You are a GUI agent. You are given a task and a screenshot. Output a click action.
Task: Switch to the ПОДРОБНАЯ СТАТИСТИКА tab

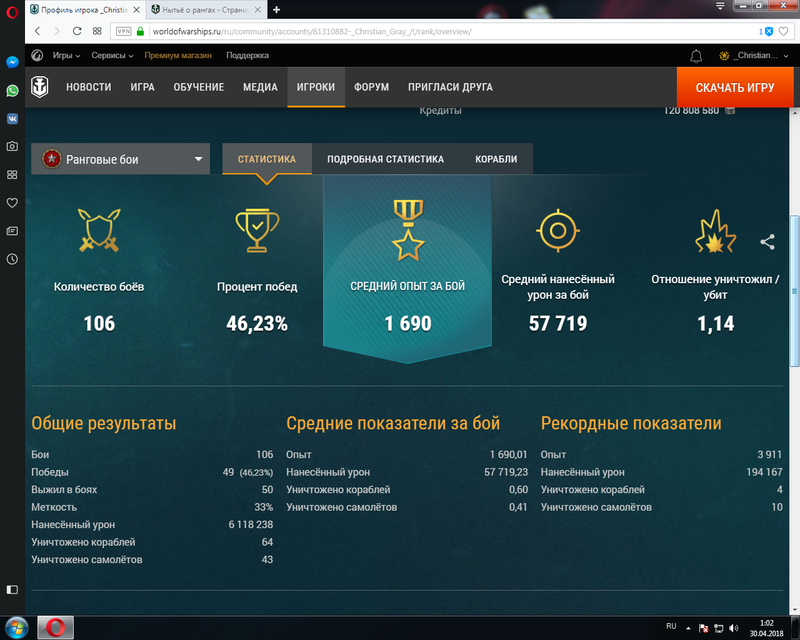384,158
